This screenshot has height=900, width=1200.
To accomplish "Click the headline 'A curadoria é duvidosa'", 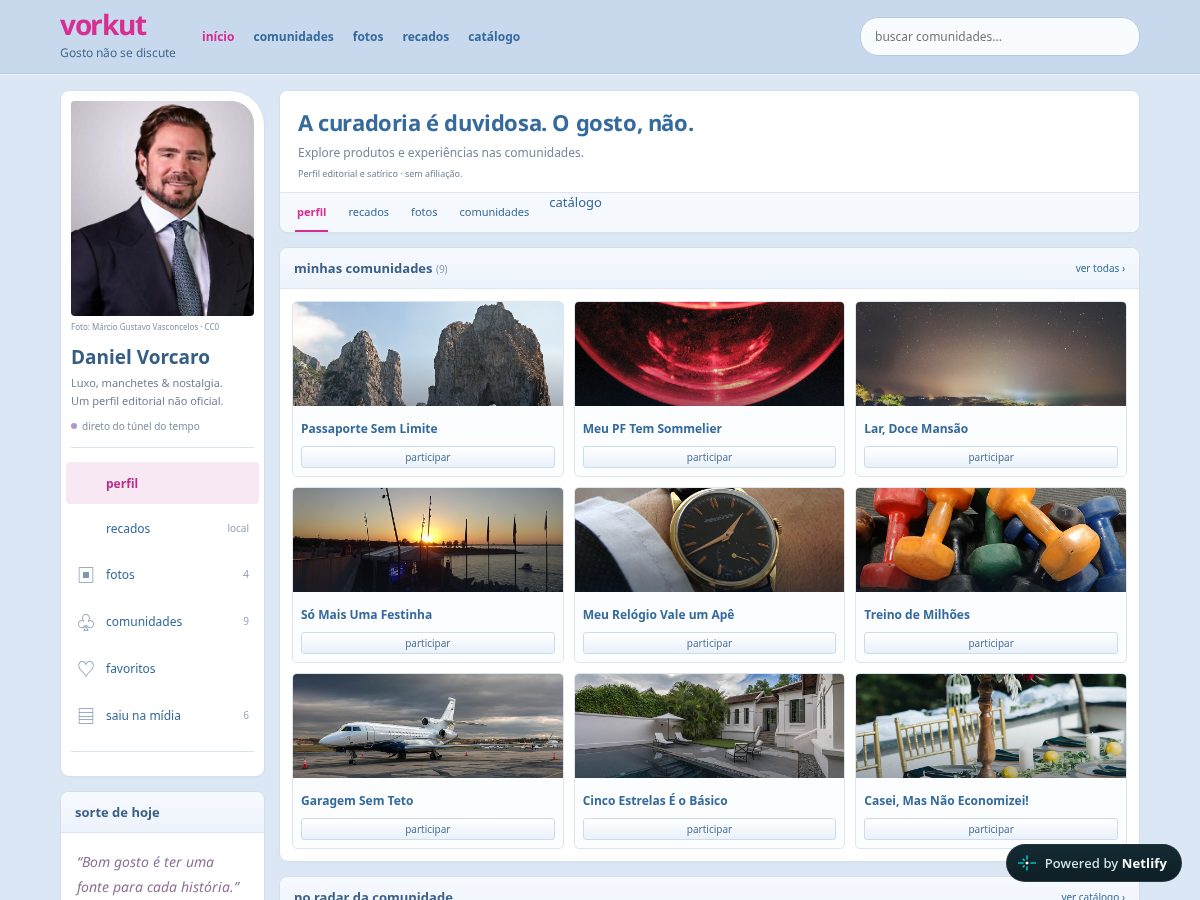I will point(421,123).
